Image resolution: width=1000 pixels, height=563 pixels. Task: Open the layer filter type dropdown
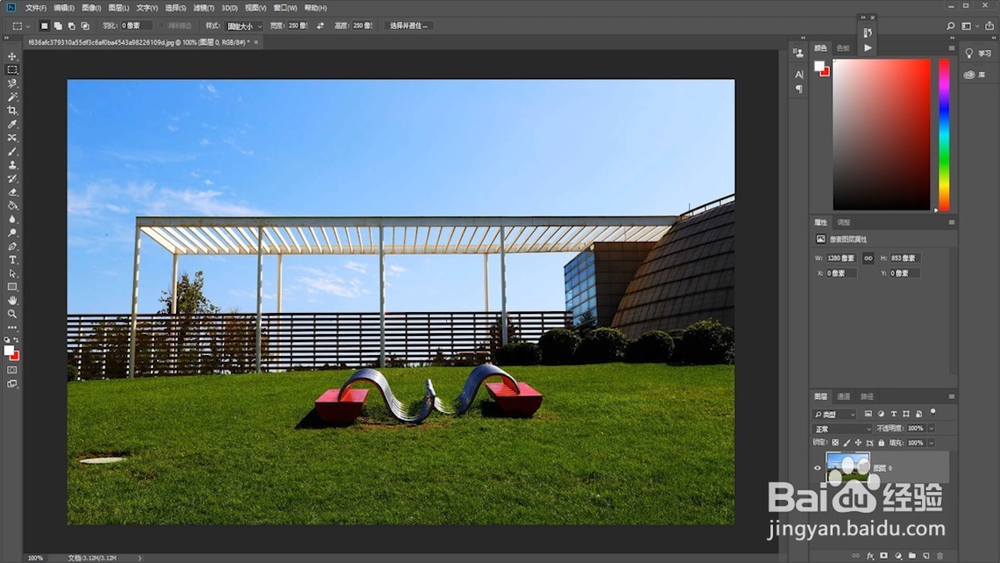click(834, 414)
